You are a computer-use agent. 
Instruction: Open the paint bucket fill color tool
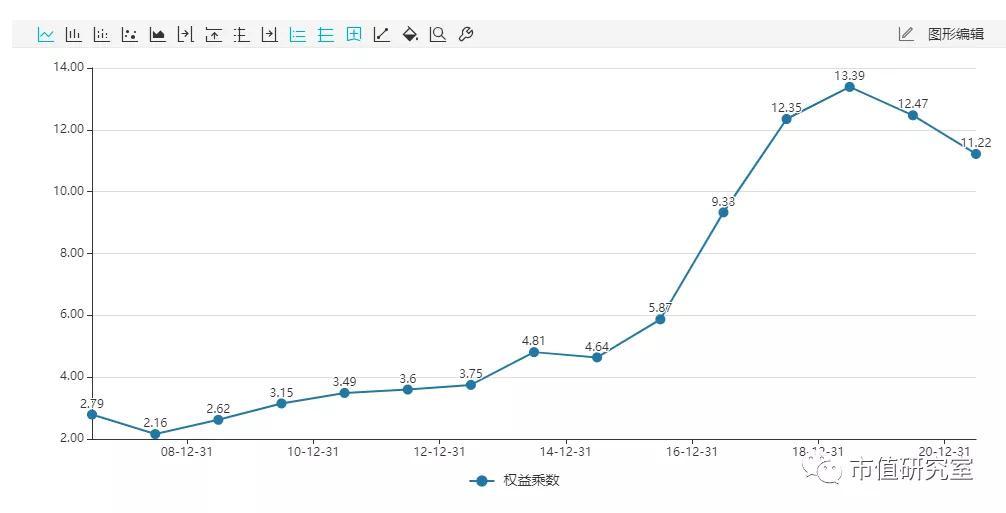tap(410, 35)
